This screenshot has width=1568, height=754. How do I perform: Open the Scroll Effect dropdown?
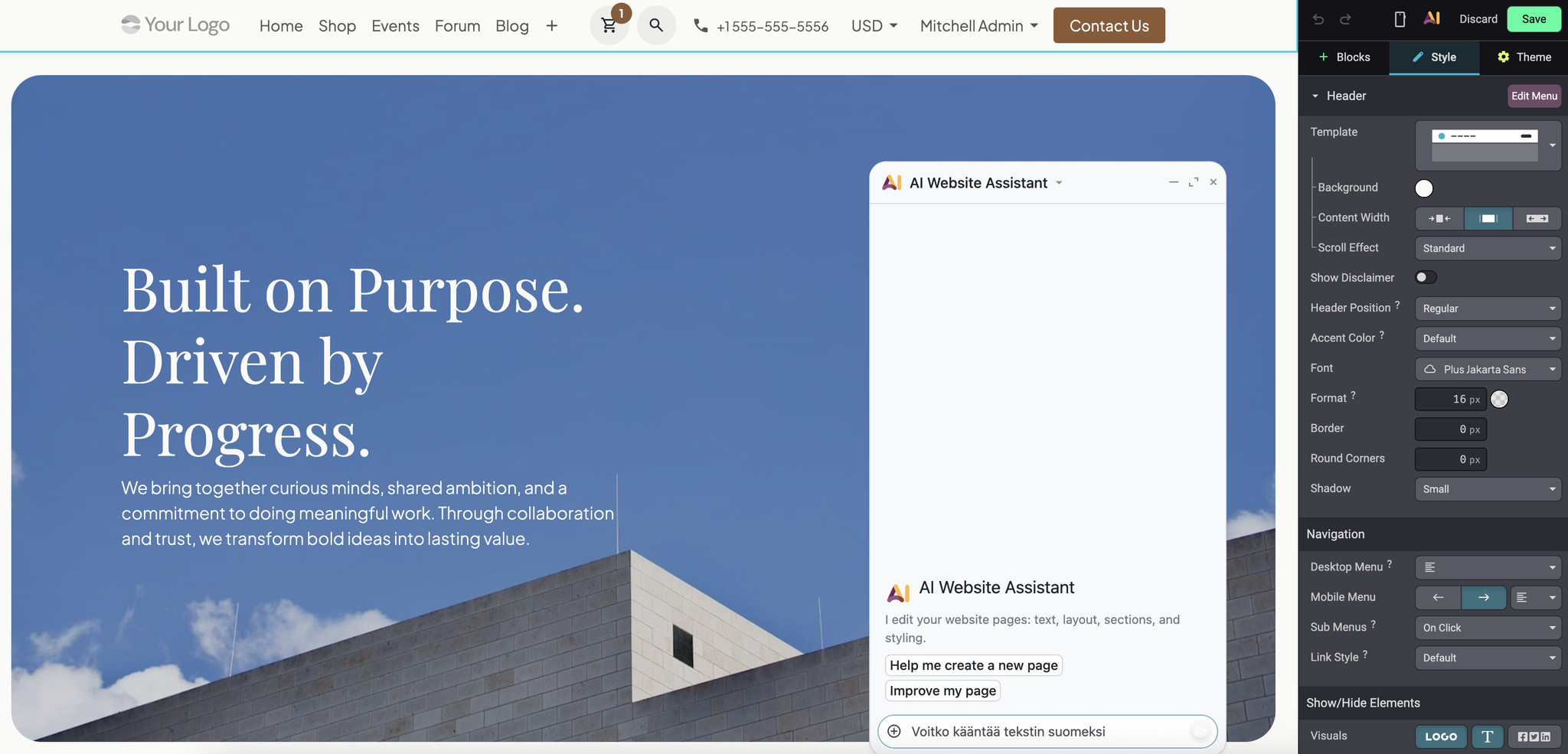coord(1488,248)
